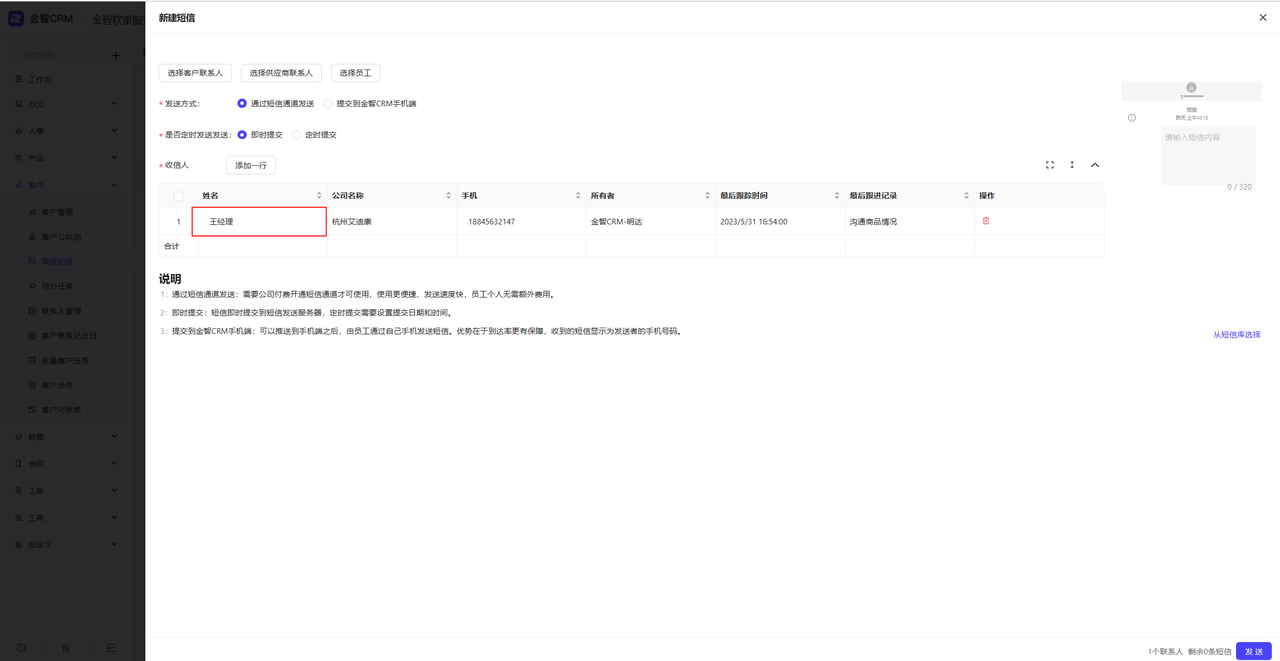
Task: Open 联系人管理 in the sidebar
Action: 61,311
